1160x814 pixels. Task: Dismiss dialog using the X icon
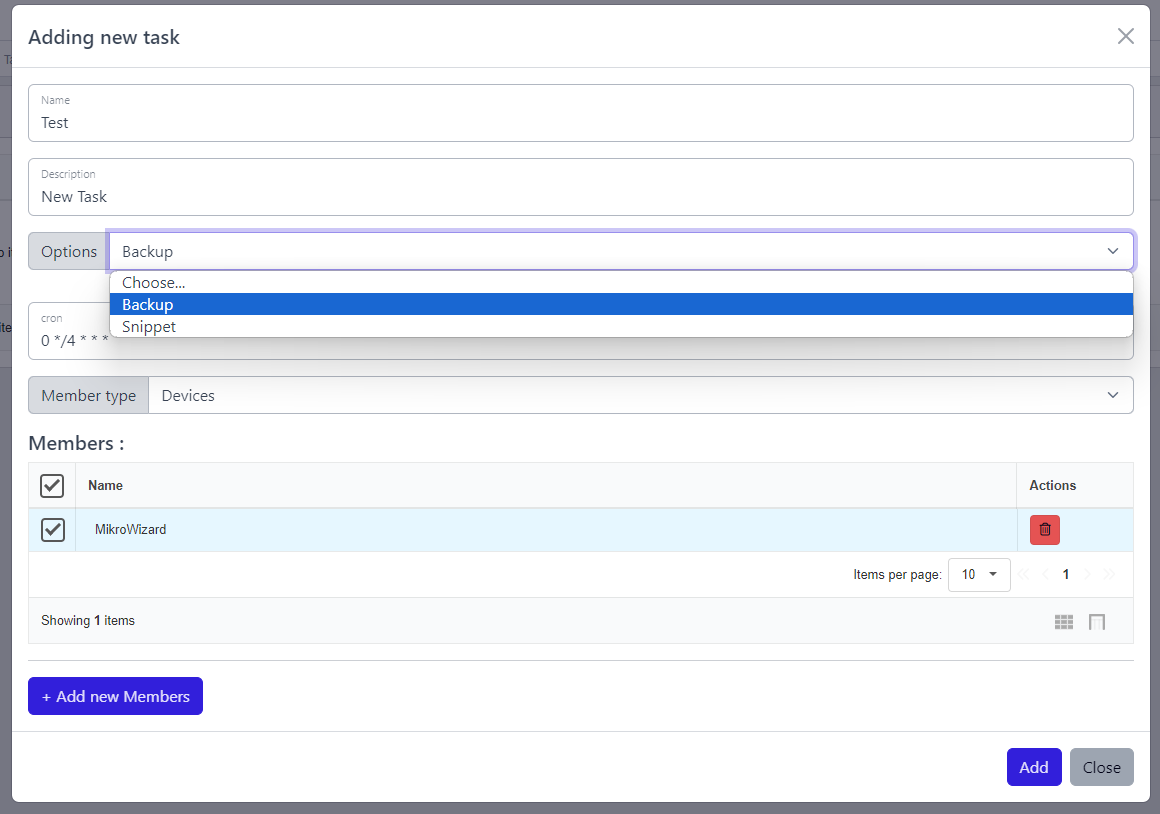click(1125, 36)
